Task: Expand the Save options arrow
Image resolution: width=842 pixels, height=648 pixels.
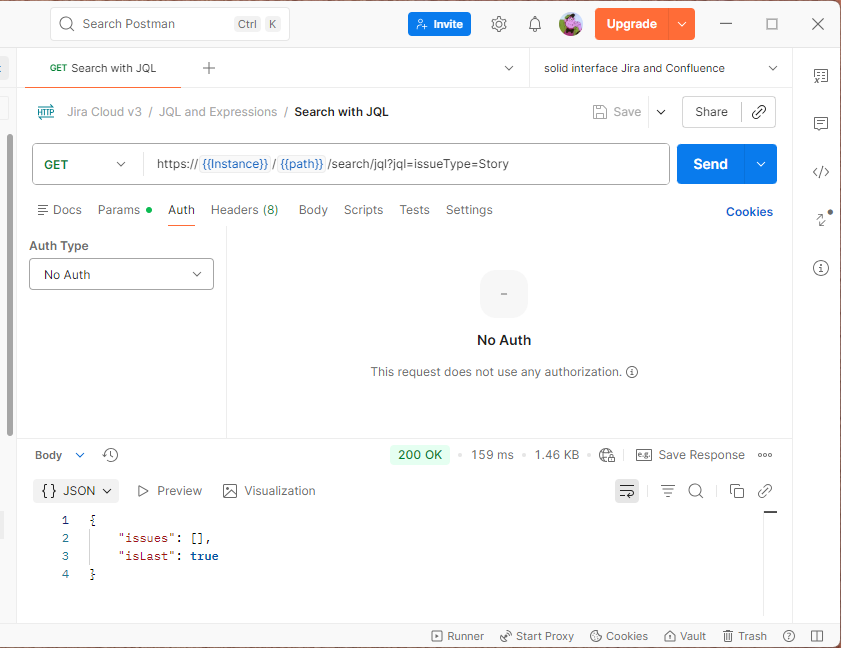Action: 661,112
